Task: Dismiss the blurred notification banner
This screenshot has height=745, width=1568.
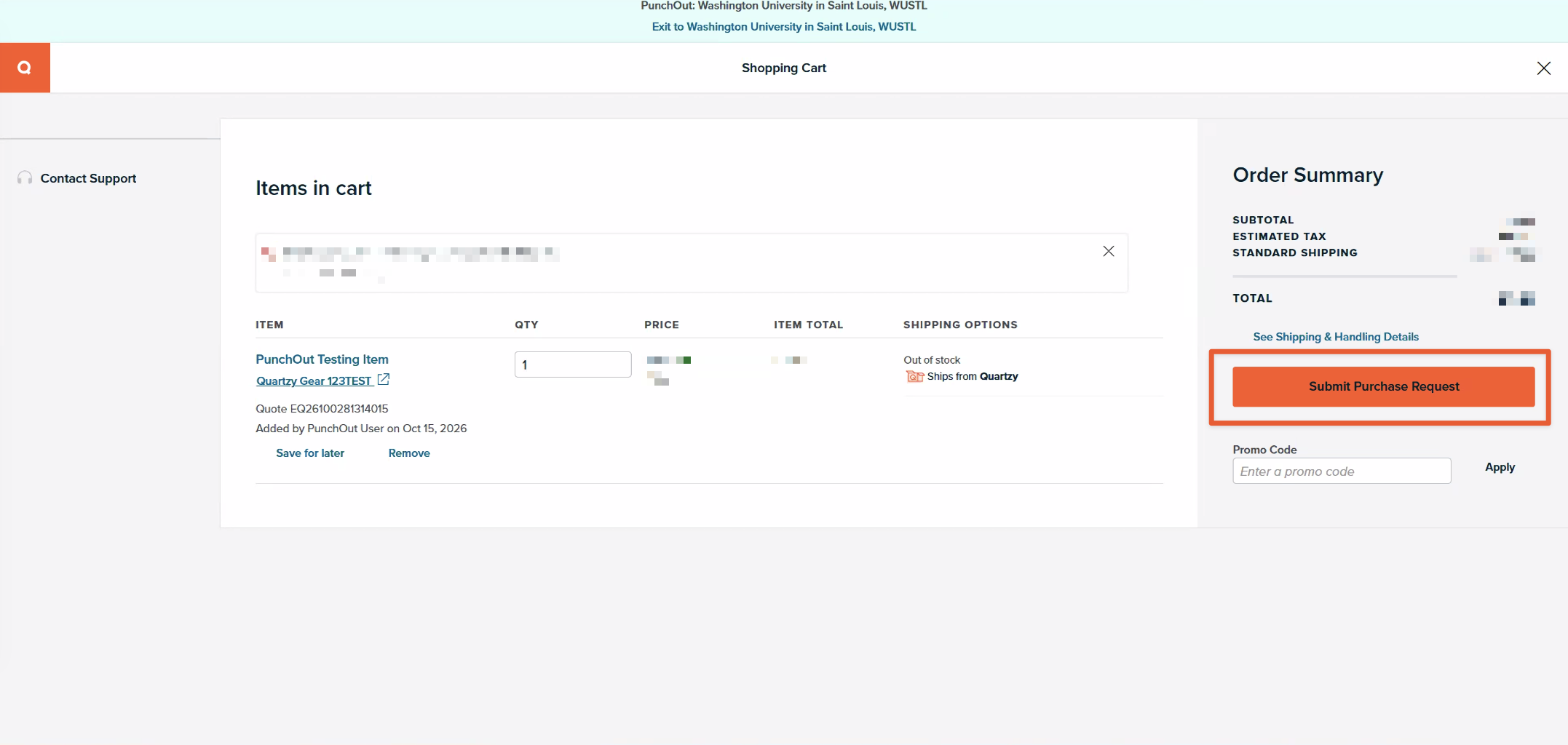Action: coord(1108,251)
